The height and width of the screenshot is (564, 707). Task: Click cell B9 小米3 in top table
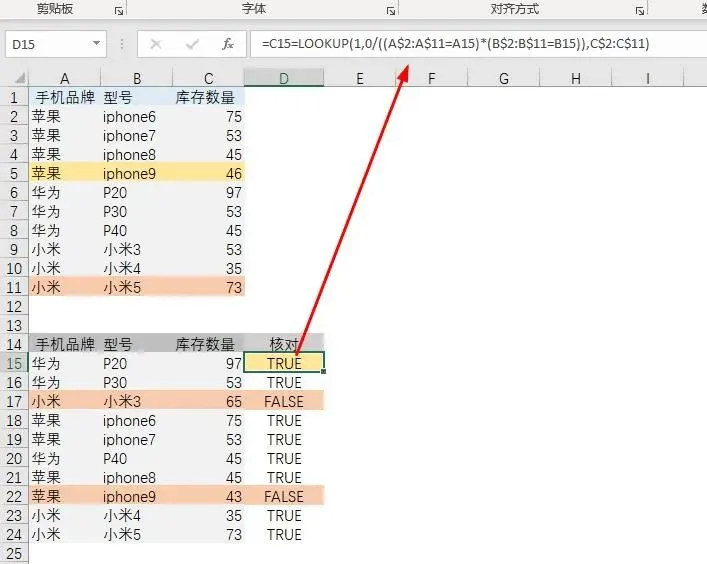click(137, 249)
